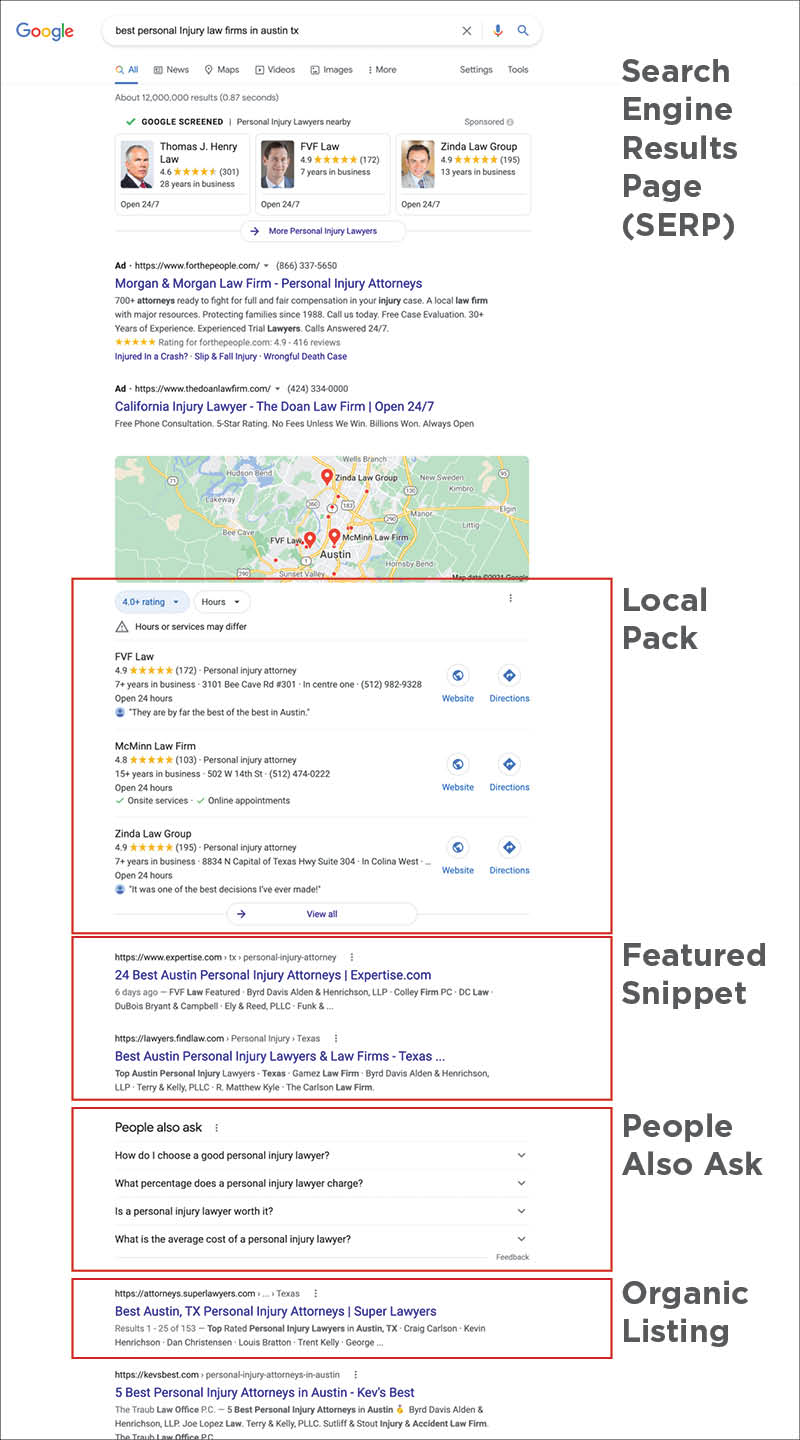Click the search magnifier icon

point(524,31)
